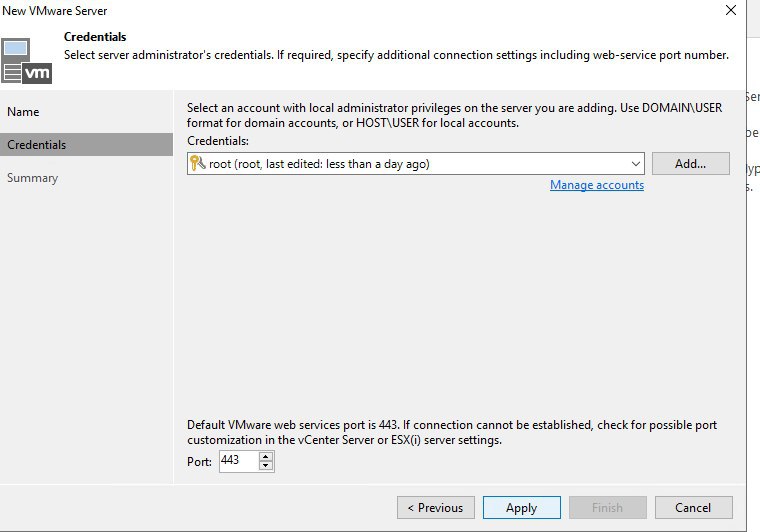Click inside the Port number field

(x=238, y=461)
